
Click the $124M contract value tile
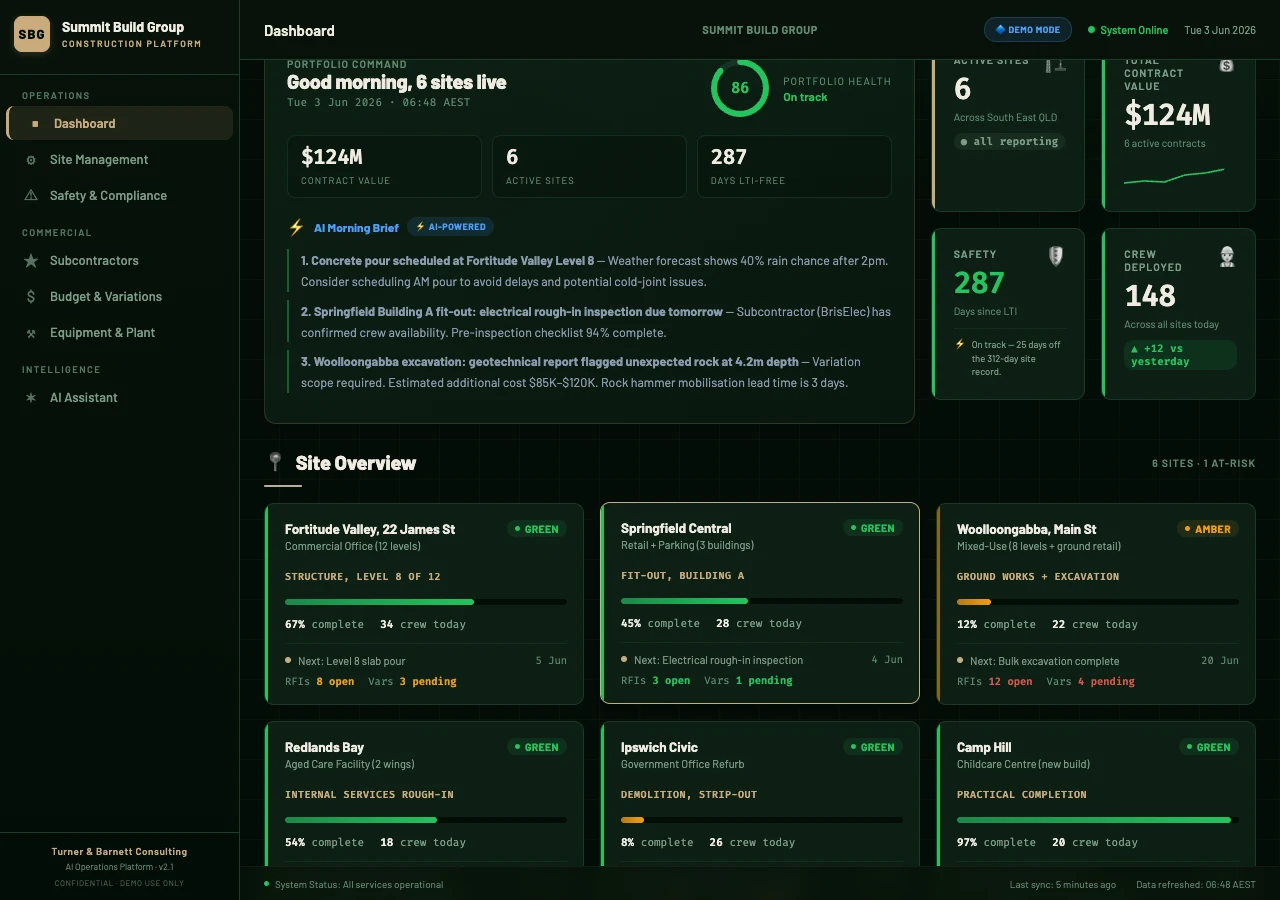pos(384,166)
